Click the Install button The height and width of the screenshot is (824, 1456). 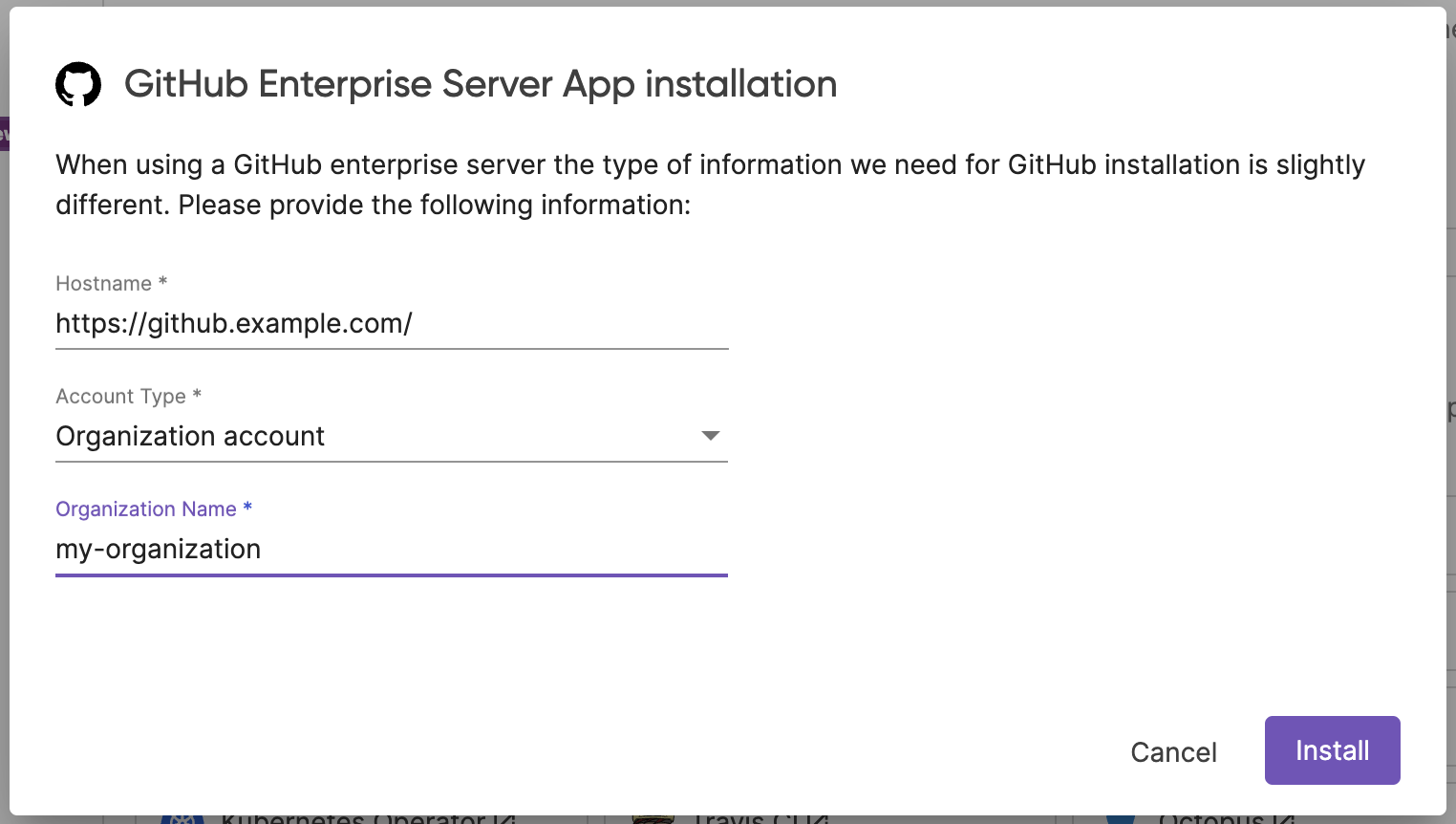click(x=1332, y=750)
